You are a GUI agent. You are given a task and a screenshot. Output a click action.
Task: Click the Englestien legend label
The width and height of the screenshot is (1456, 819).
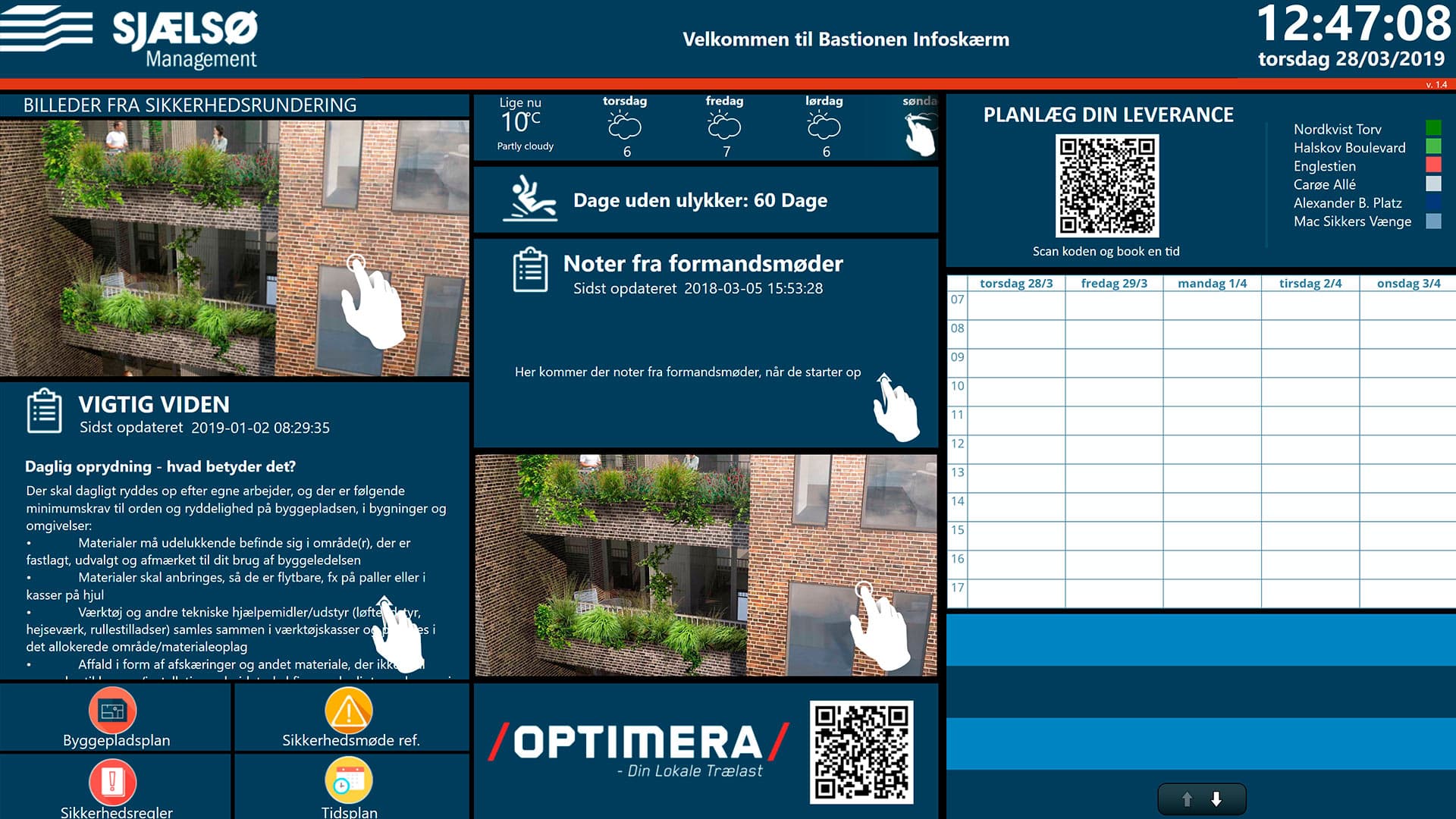1324,166
